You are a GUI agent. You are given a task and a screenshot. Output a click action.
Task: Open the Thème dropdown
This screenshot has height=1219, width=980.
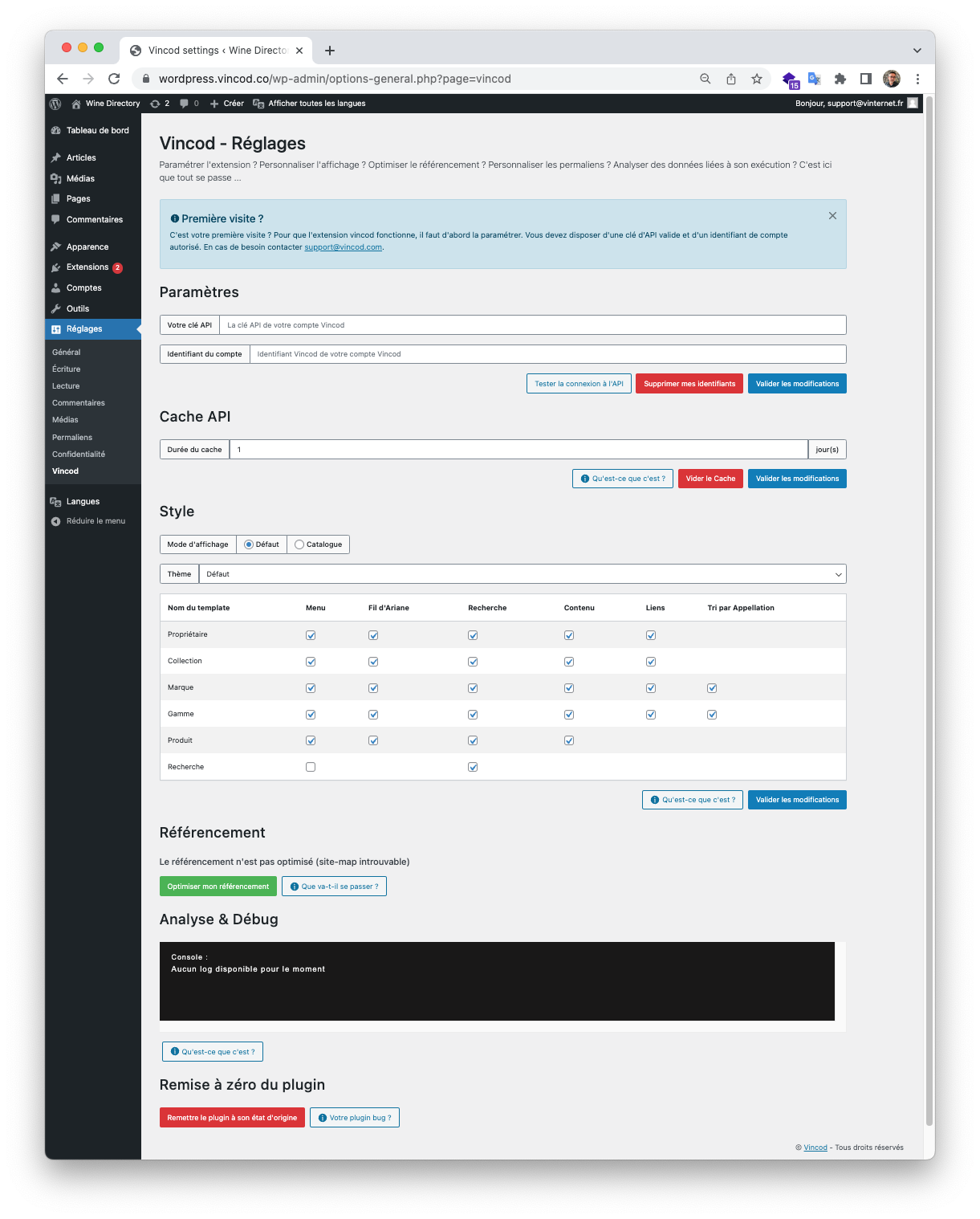523,574
